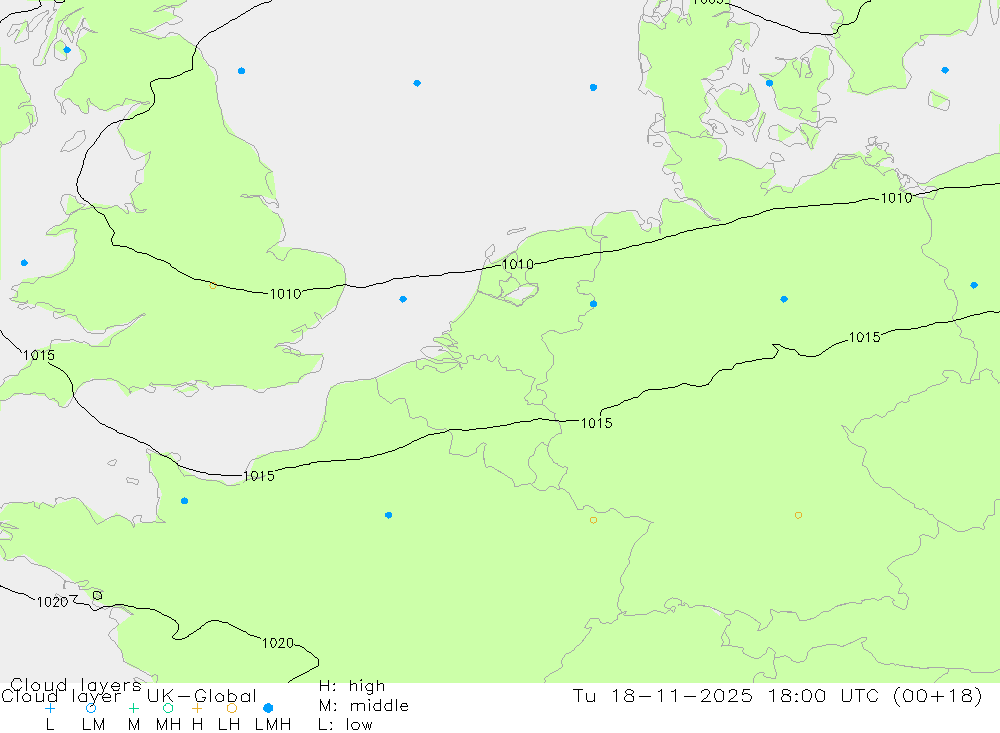Select the blue cloud marker in the Irish Sea
This screenshot has height=733, width=1000.
click(24, 263)
